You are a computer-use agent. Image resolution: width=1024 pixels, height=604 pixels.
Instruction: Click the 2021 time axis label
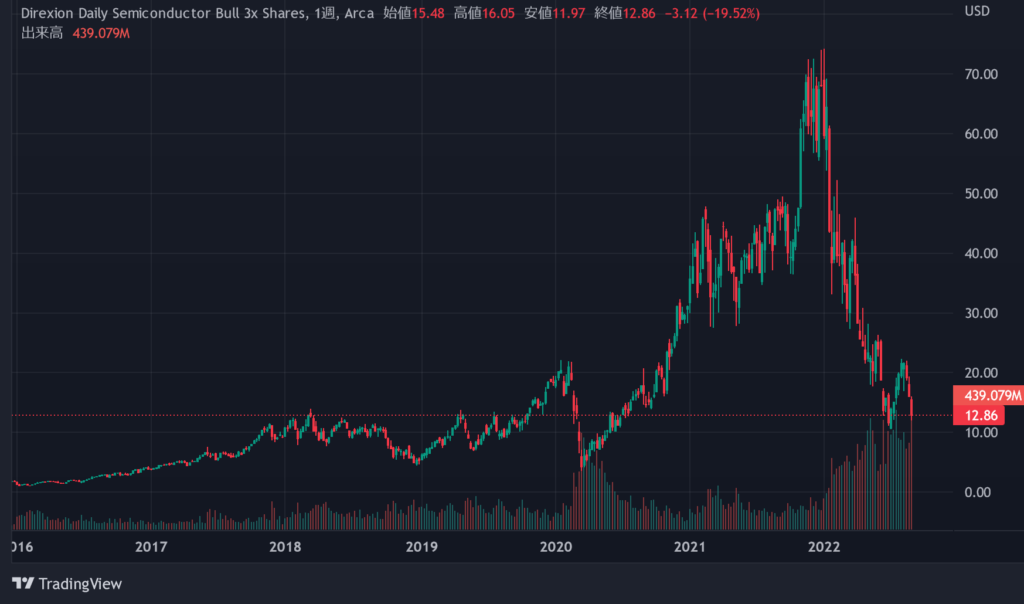(690, 547)
